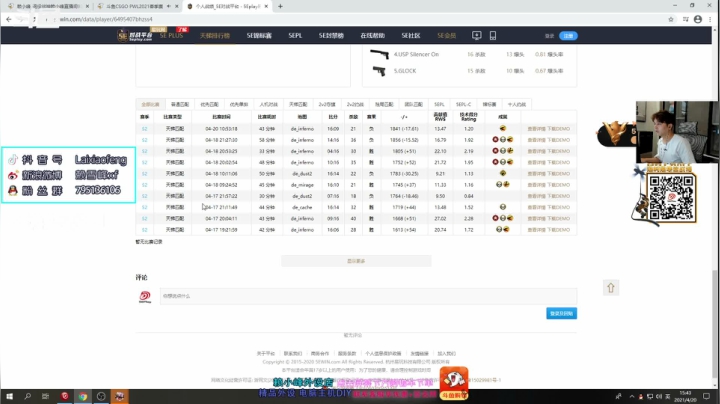Screen dimensions: 720x404
Task: Click the browser back arrow
Action: pyautogui.click(x=9, y=19)
